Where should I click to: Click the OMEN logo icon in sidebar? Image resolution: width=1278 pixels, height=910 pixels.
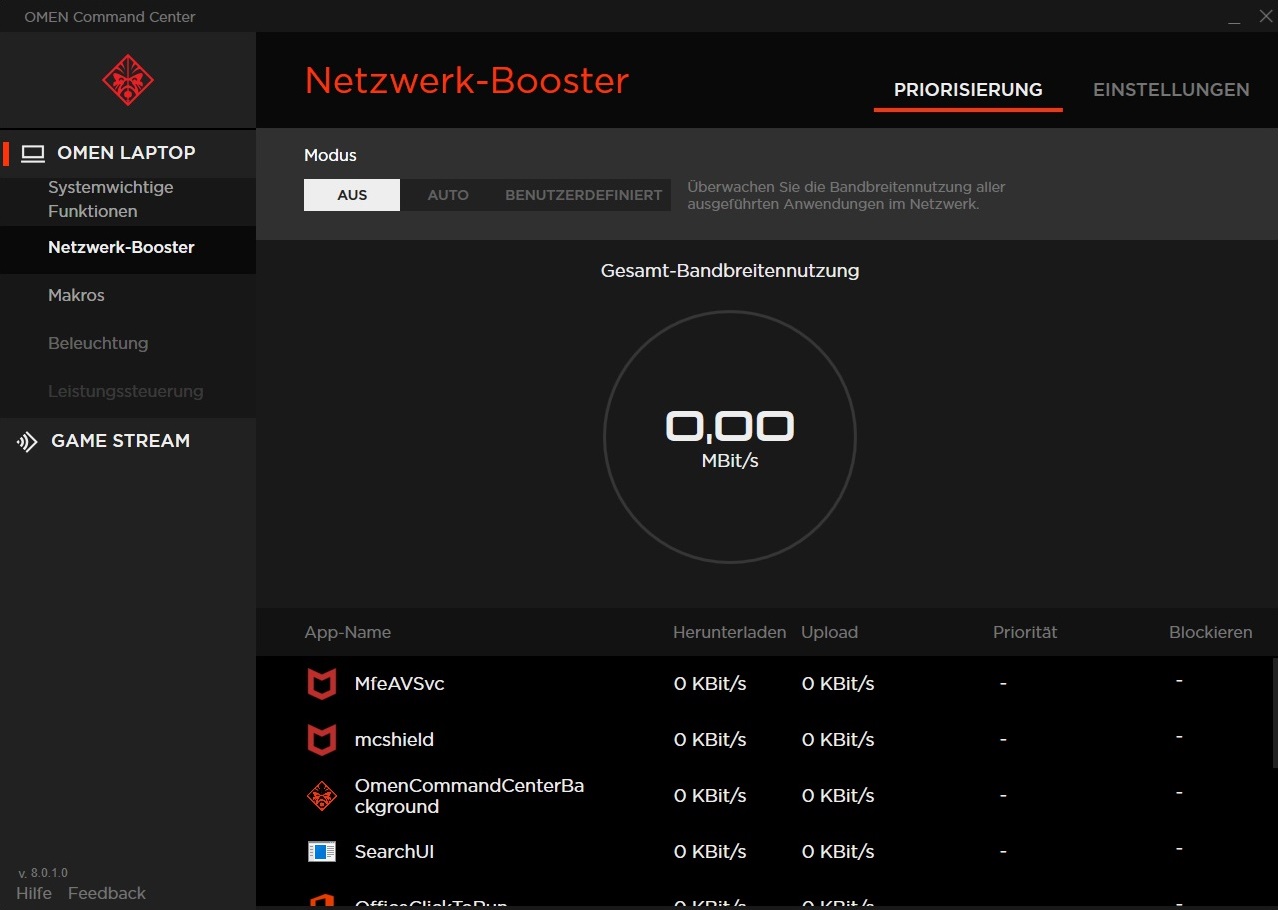(128, 80)
